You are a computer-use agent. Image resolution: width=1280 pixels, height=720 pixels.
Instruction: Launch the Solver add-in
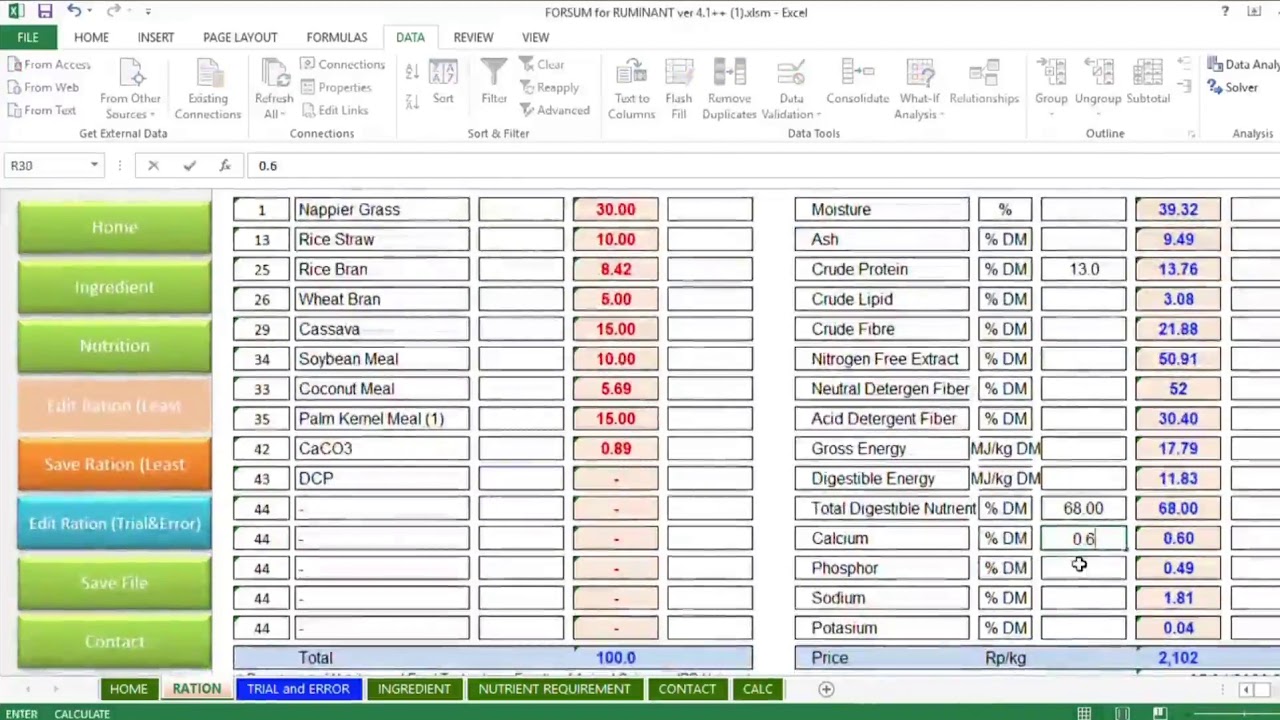1232,87
